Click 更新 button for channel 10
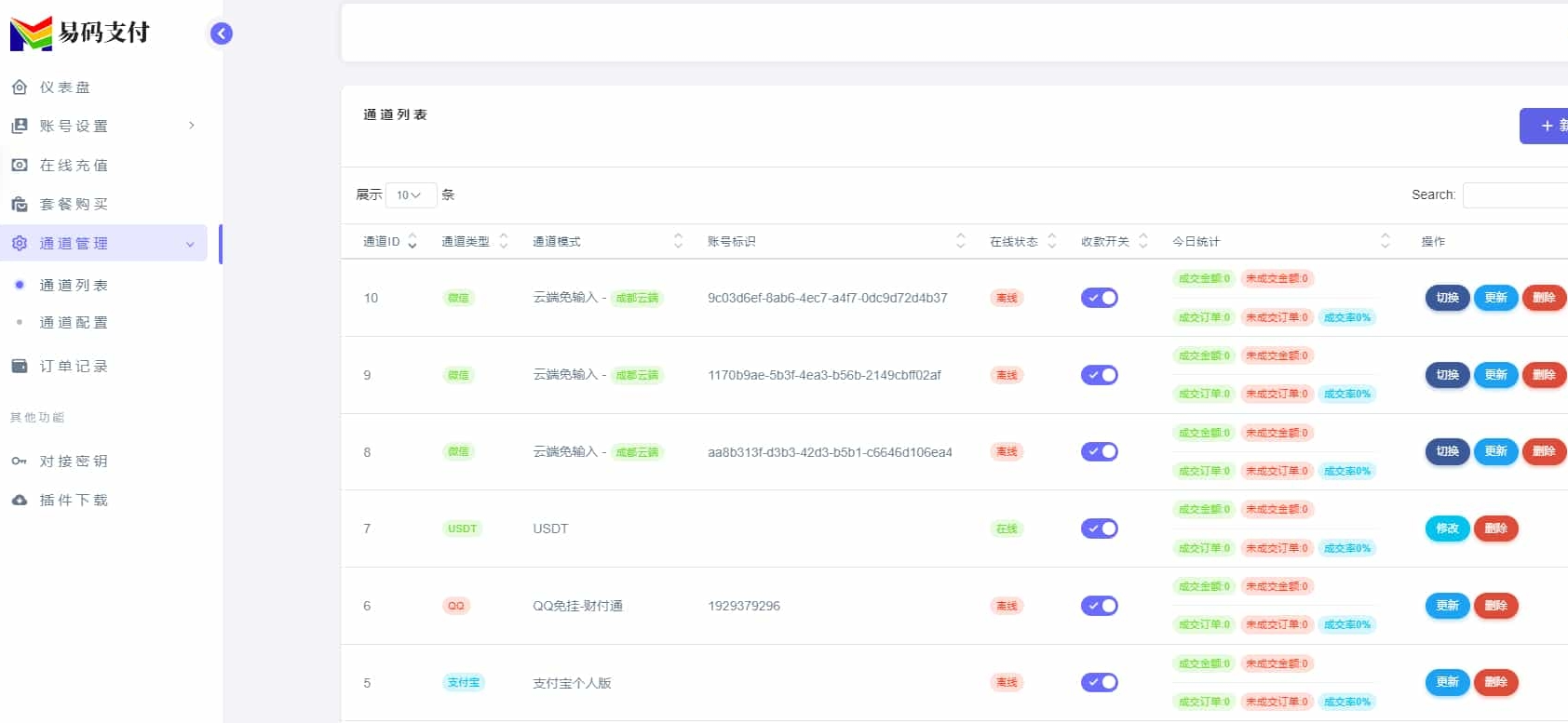1568x723 pixels. click(1495, 298)
